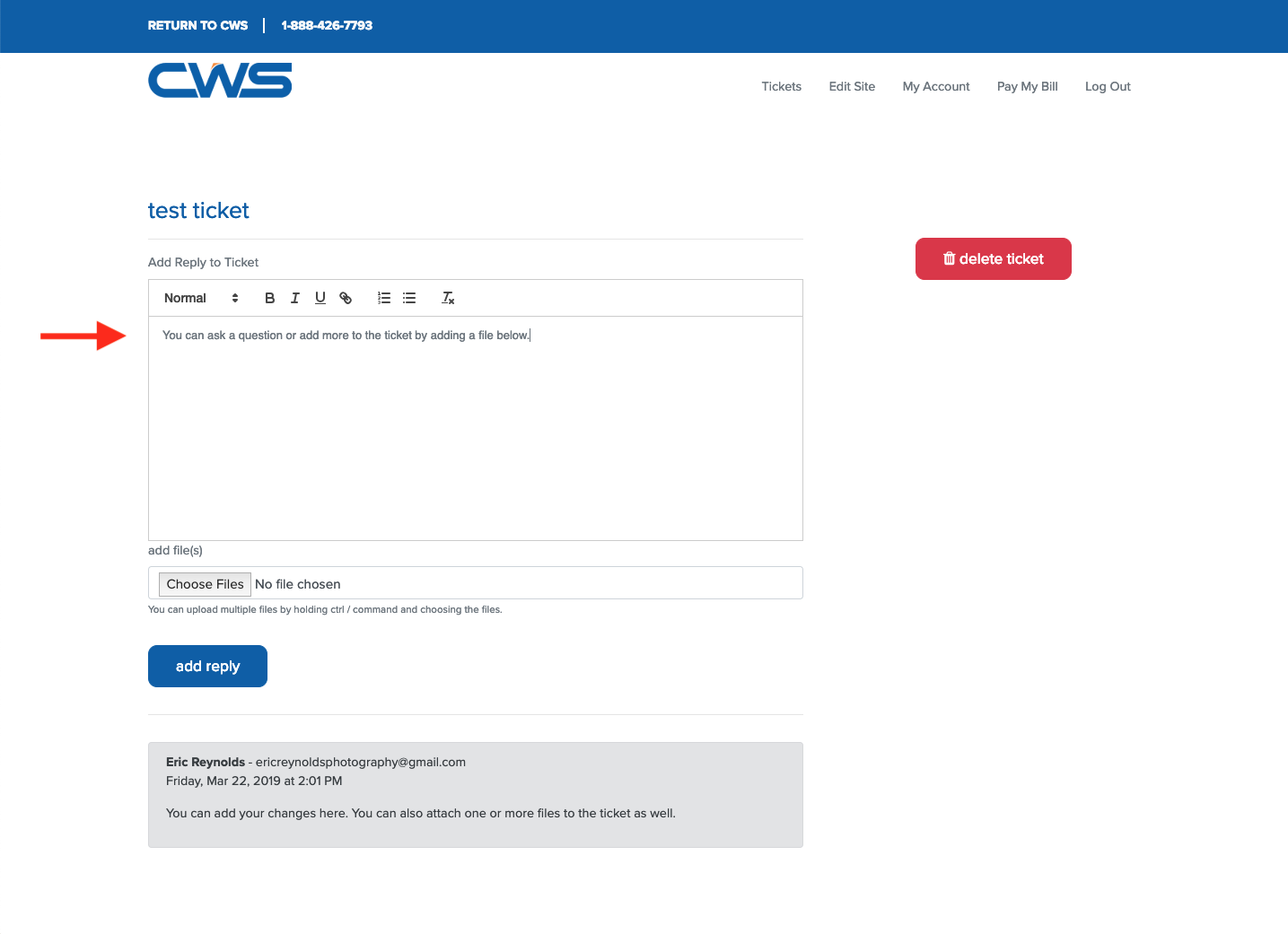This screenshot has height=934, width=1288.
Task: Apply italic formatting in reply editor
Action: coord(294,298)
